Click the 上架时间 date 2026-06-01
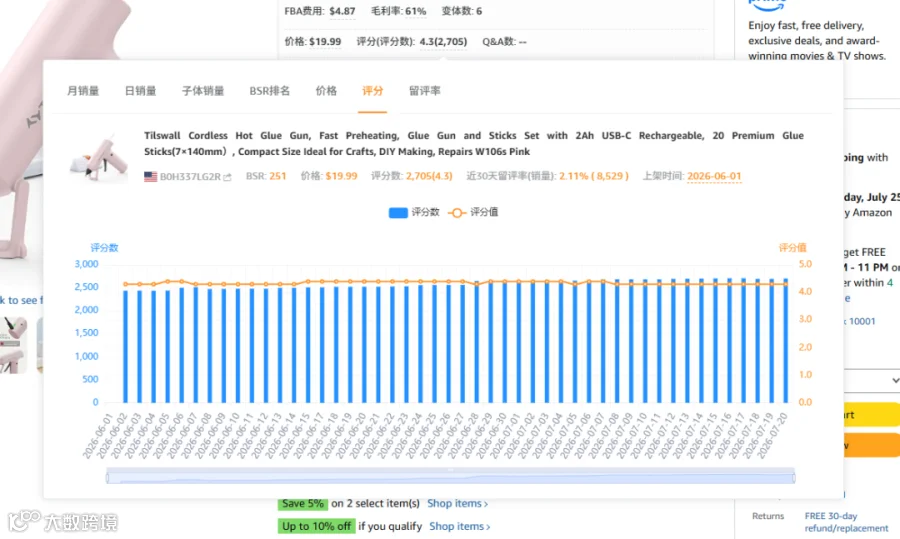This screenshot has width=900, height=539. [714, 176]
